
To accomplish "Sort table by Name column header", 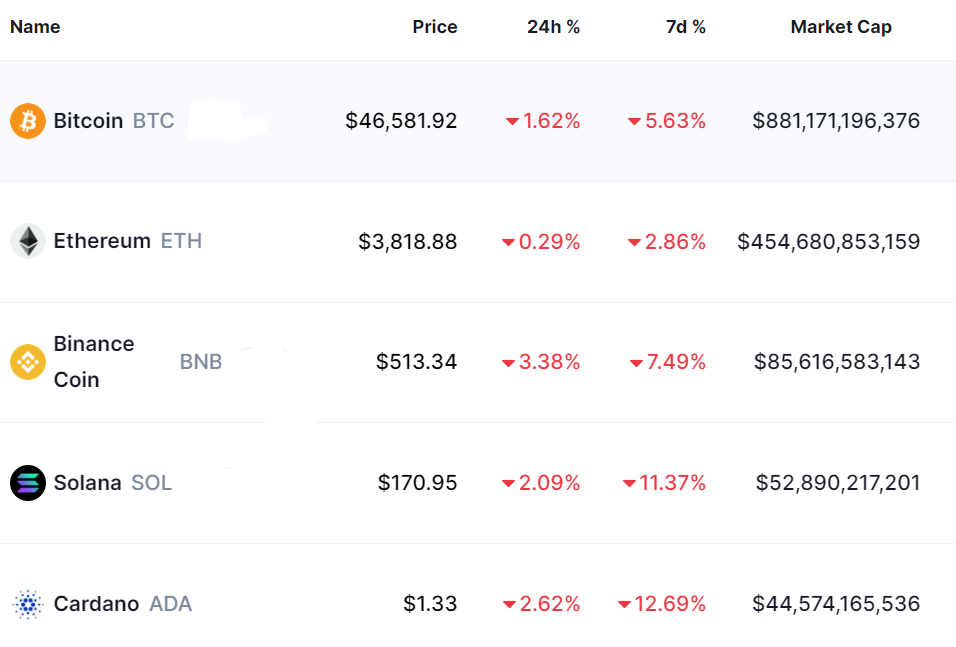I will pyautogui.click(x=35, y=27).
